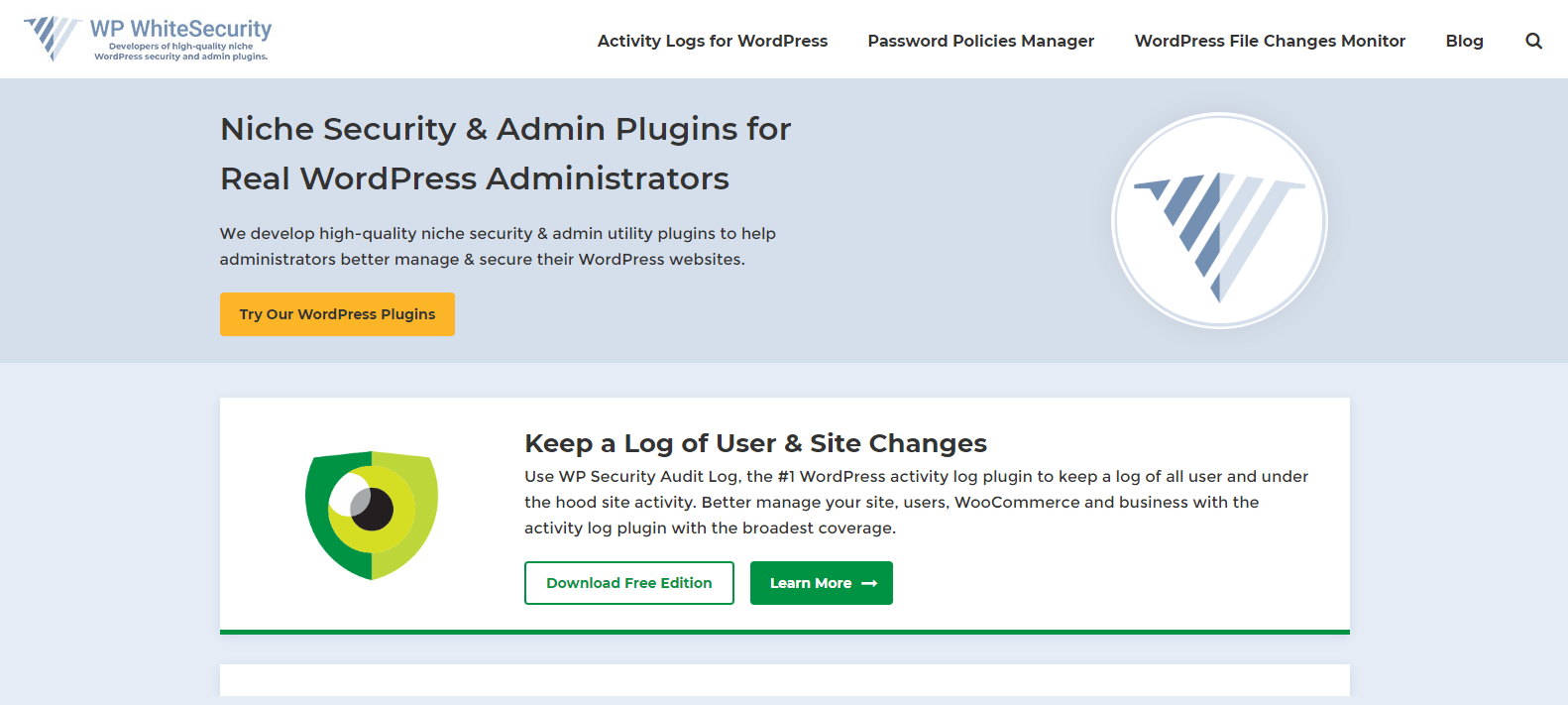Open the search magnifier icon
The image size is (1568, 705).
[x=1533, y=41]
